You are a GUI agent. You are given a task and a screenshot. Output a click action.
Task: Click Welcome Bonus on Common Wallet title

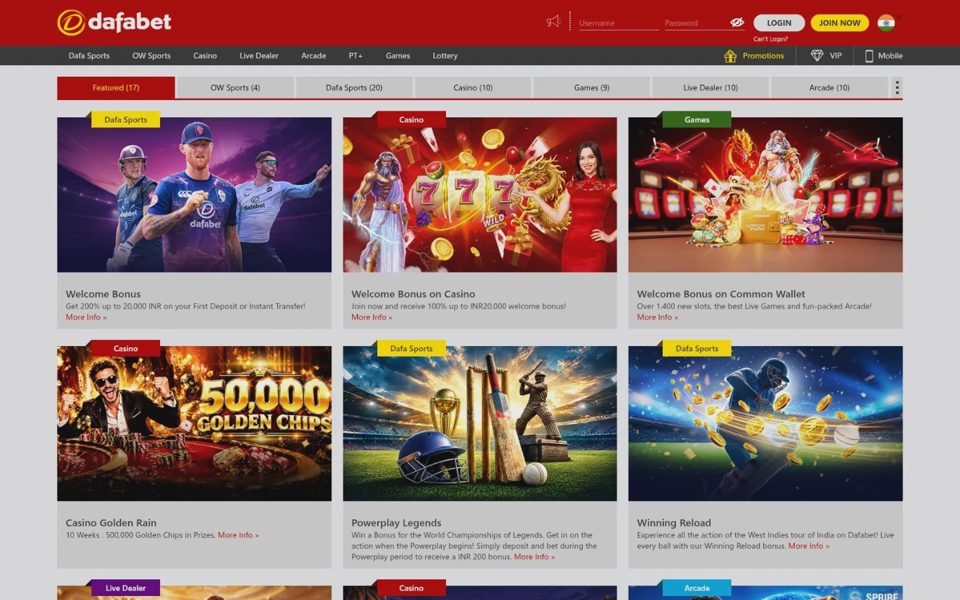(721, 294)
